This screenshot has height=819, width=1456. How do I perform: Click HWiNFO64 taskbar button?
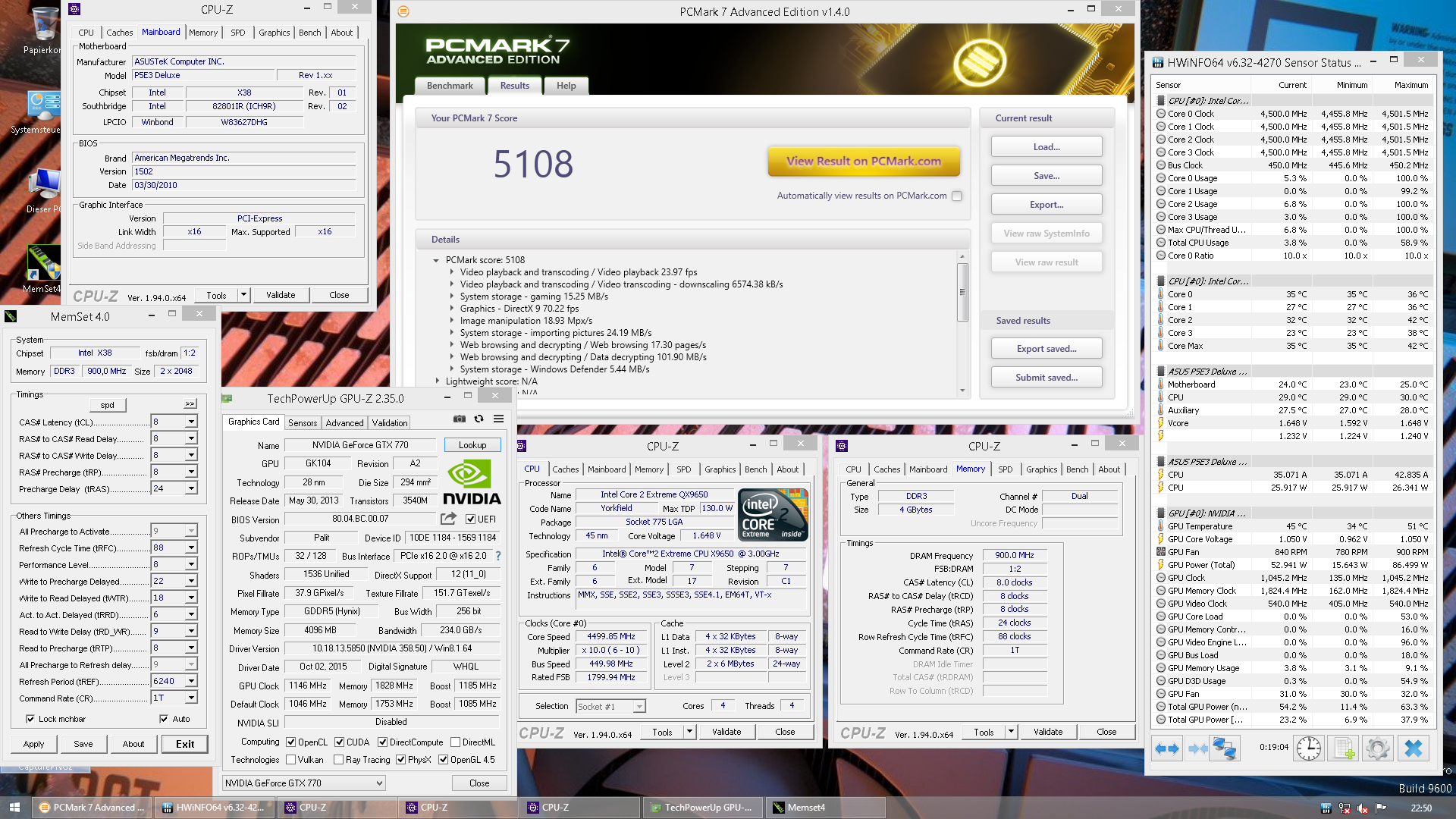click(214, 808)
